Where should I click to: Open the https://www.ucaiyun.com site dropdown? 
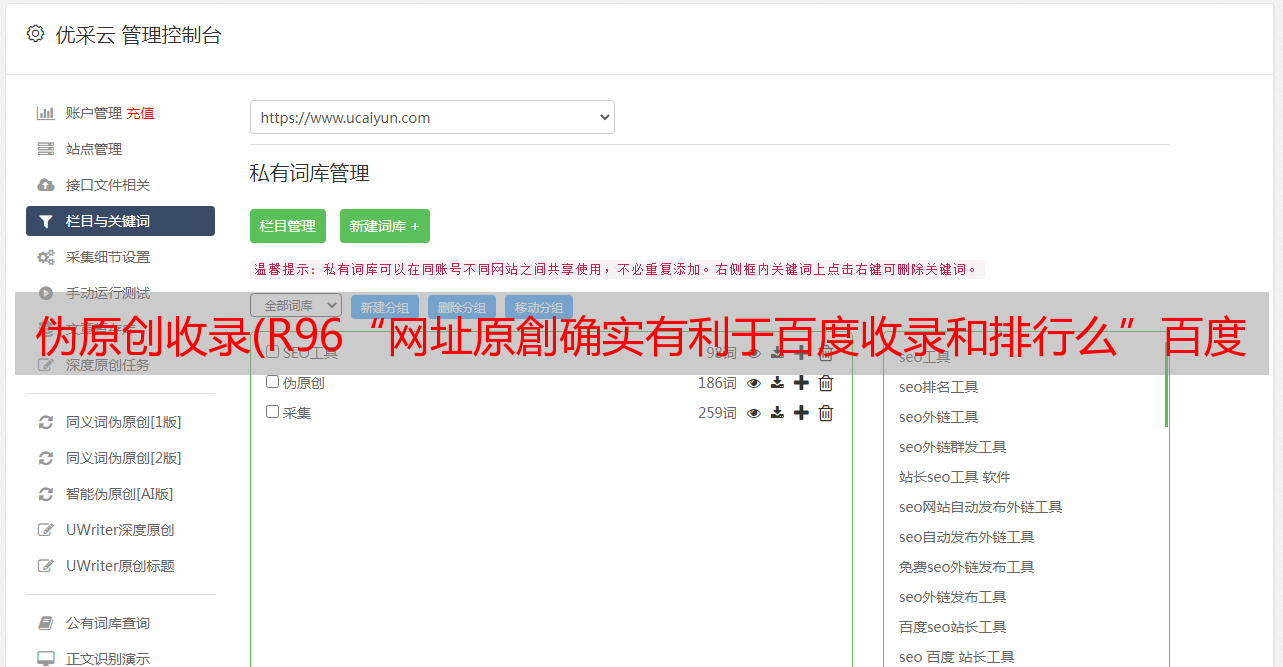point(432,117)
